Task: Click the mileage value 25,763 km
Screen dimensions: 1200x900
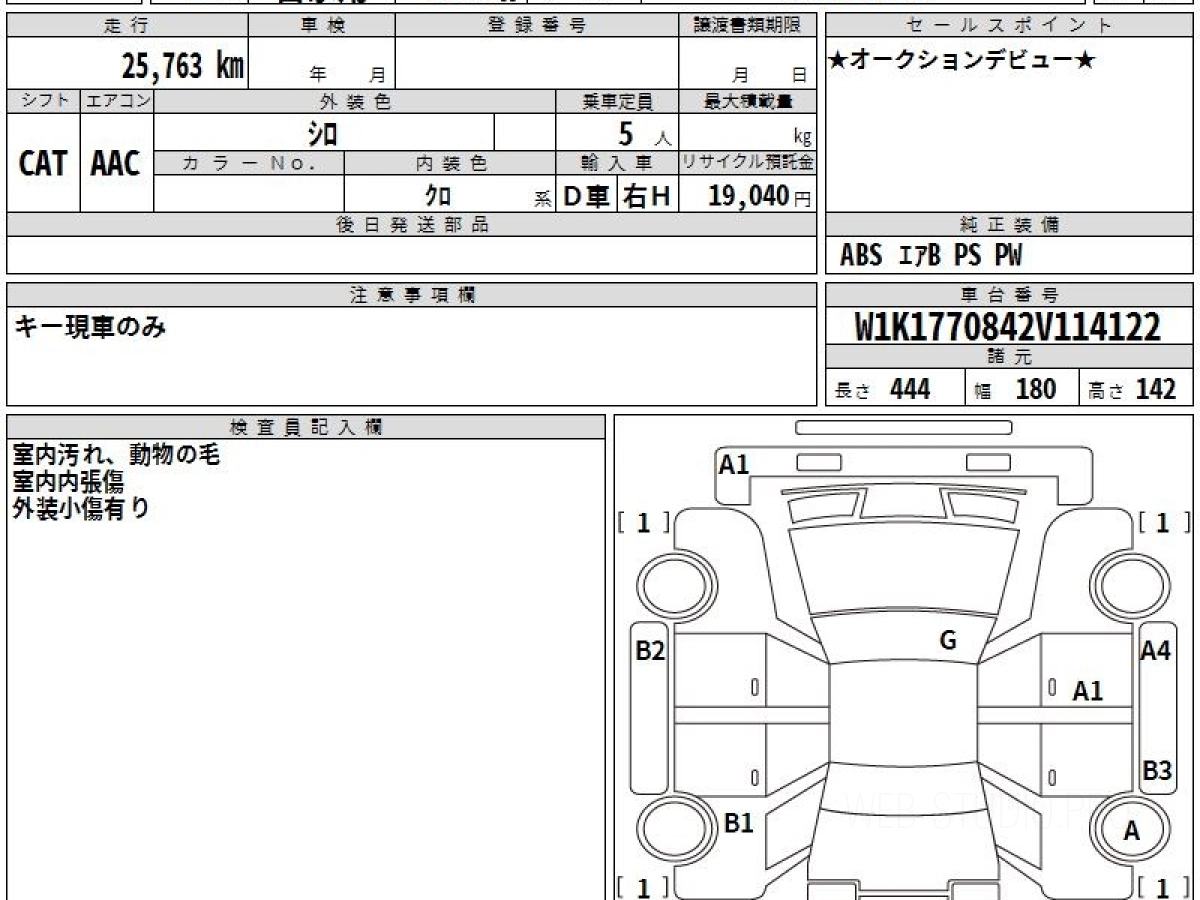Action: [x=183, y=66]
